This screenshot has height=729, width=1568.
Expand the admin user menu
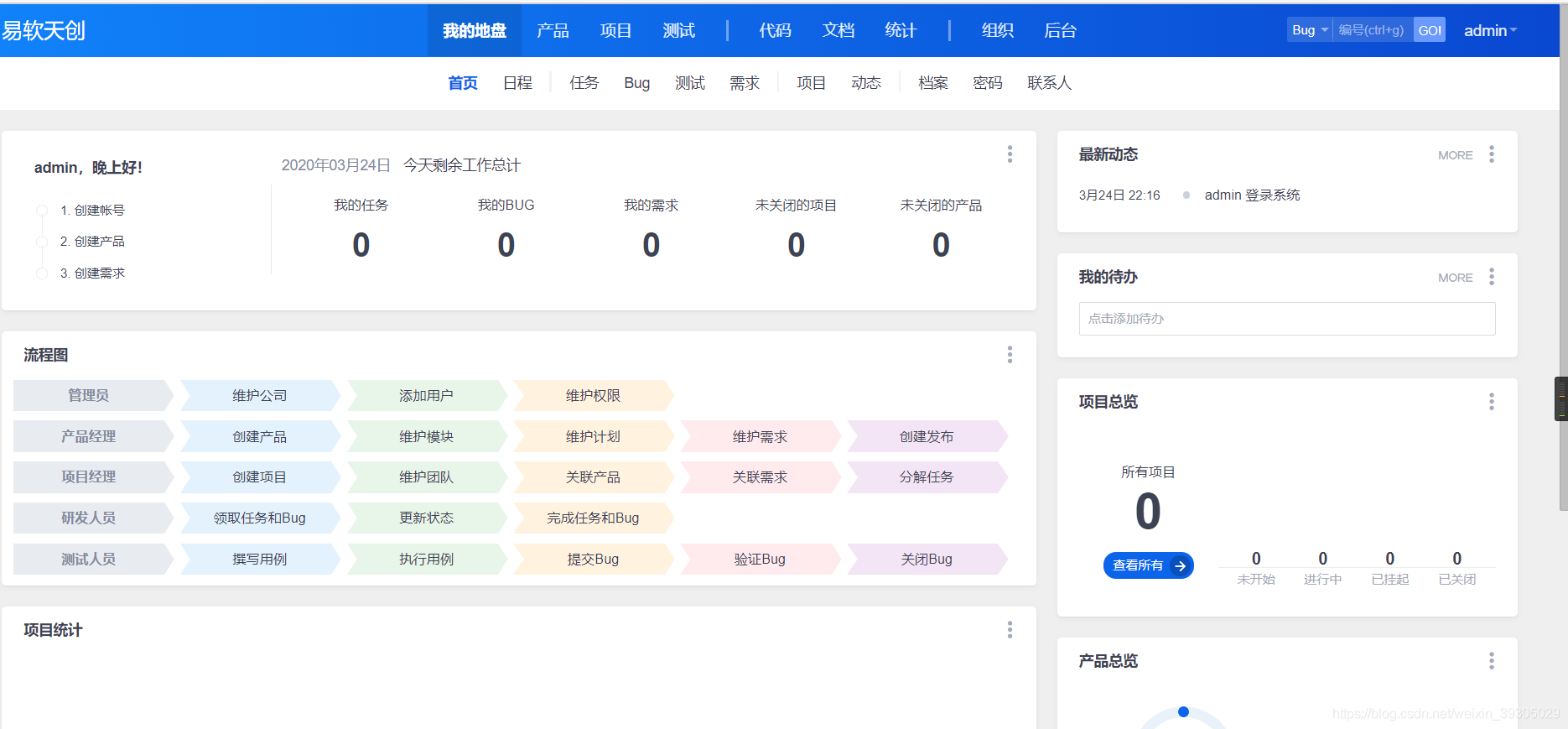1490,31
